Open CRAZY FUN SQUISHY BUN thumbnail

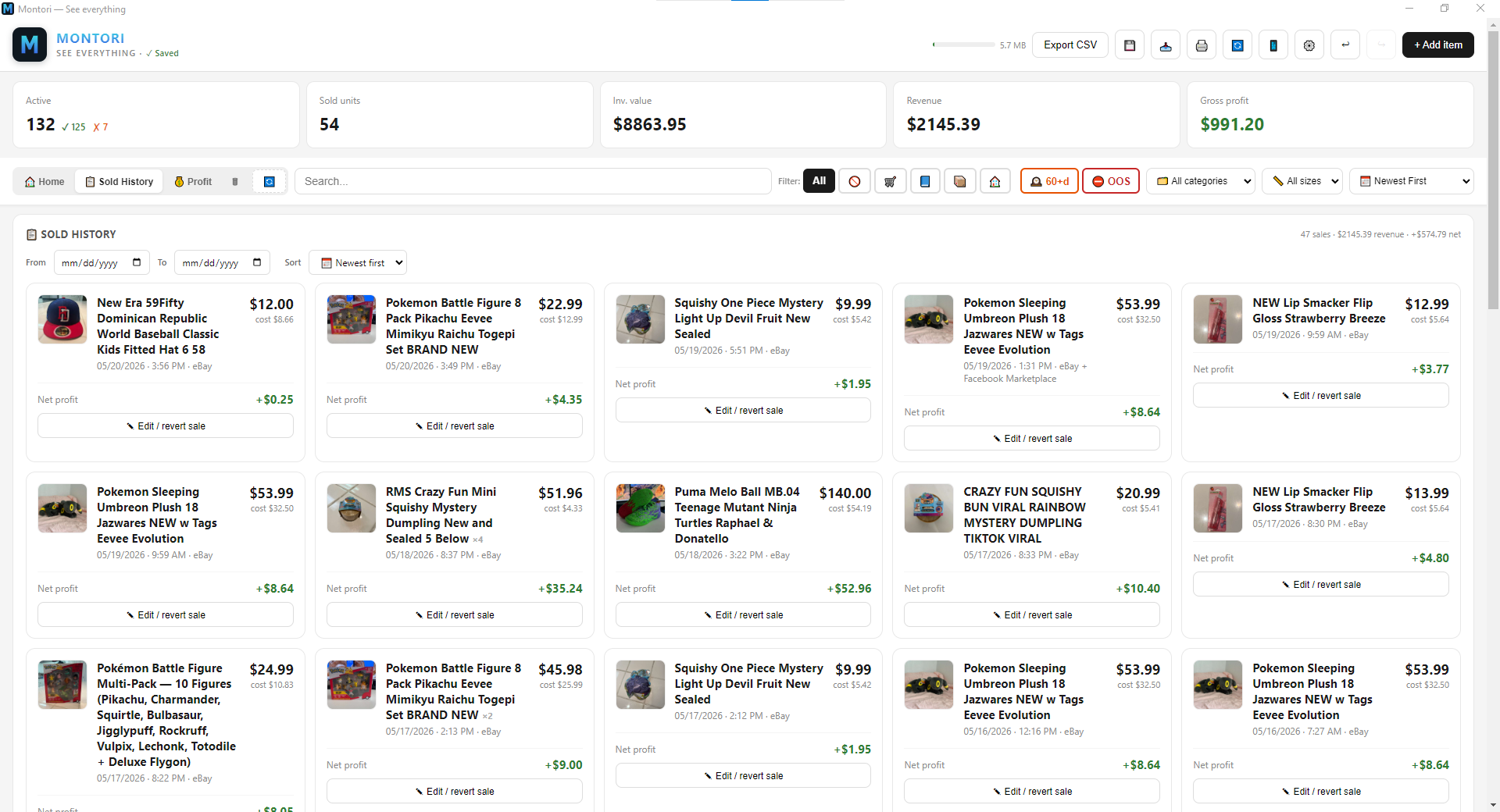click(929, 508)
